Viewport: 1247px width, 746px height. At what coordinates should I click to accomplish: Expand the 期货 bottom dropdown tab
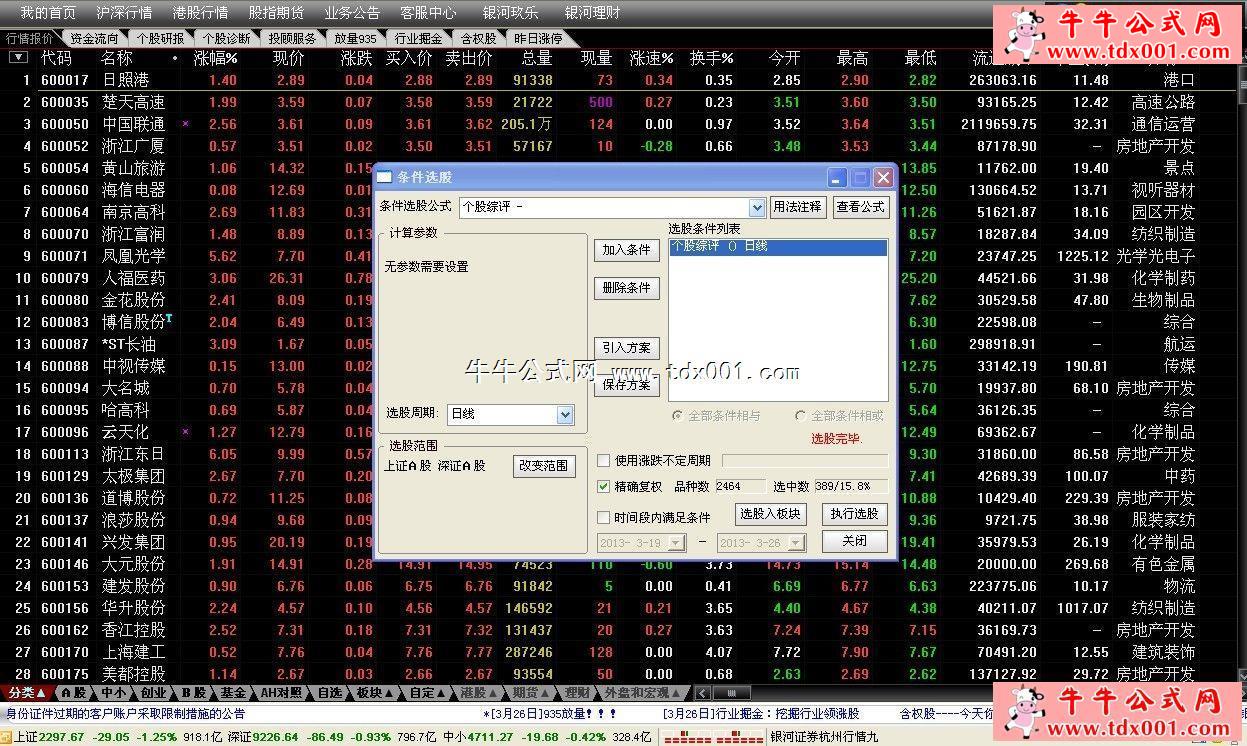coord(532,692)
